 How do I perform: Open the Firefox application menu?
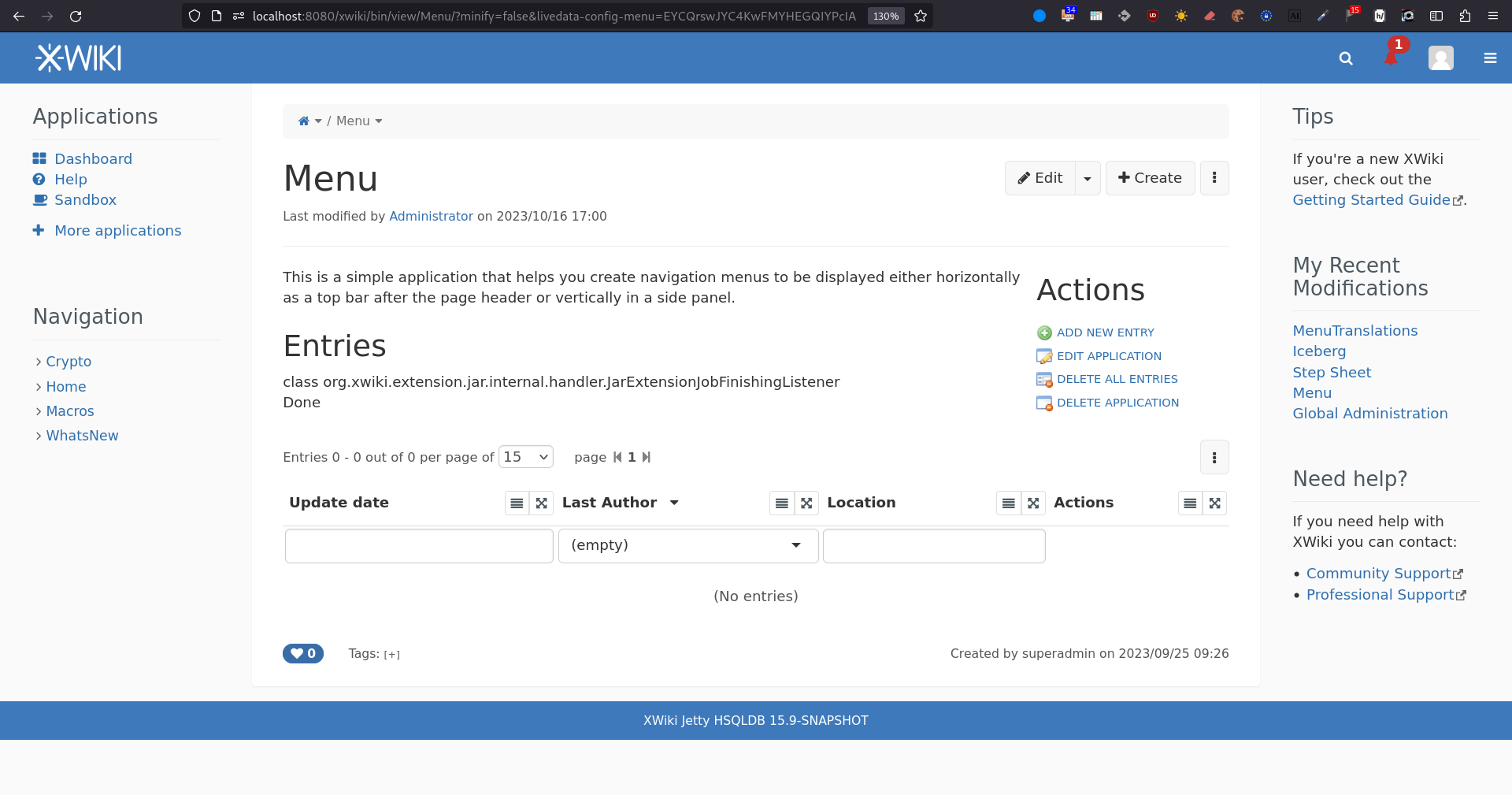click(x=1493, y=16)
